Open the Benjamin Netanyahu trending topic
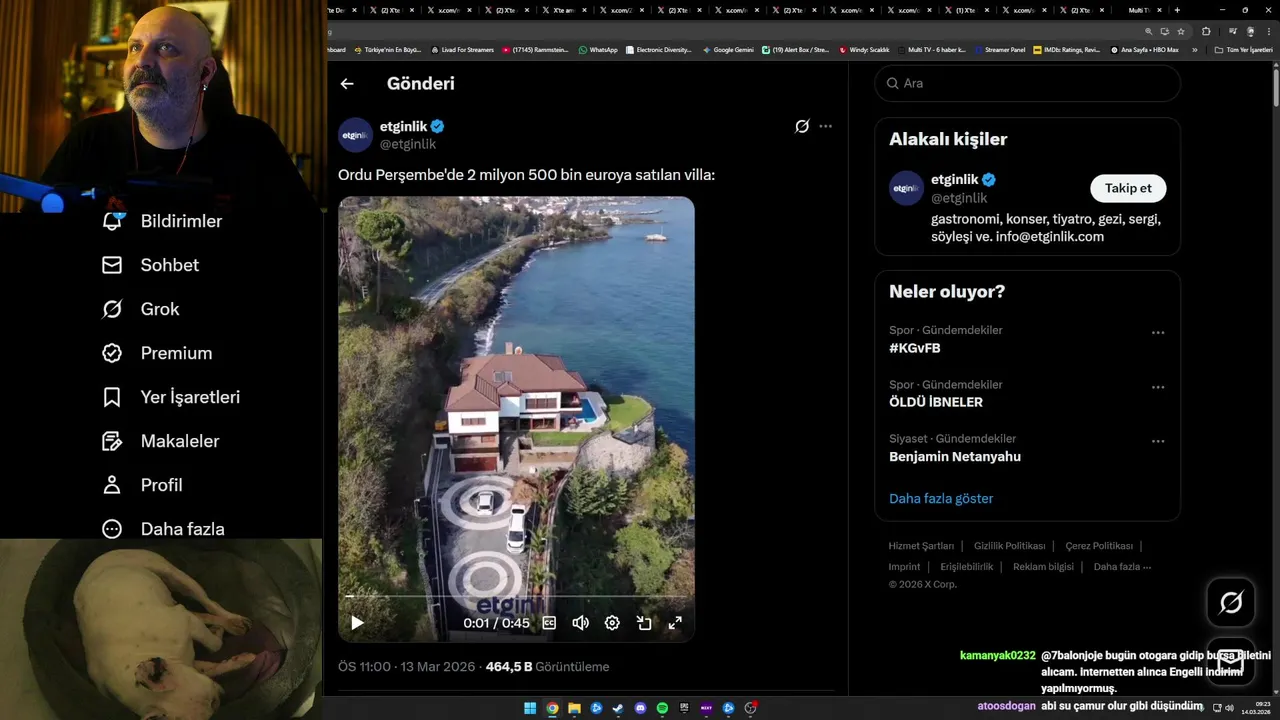This screenshot has width=1280, height=720. pos(955,456)
